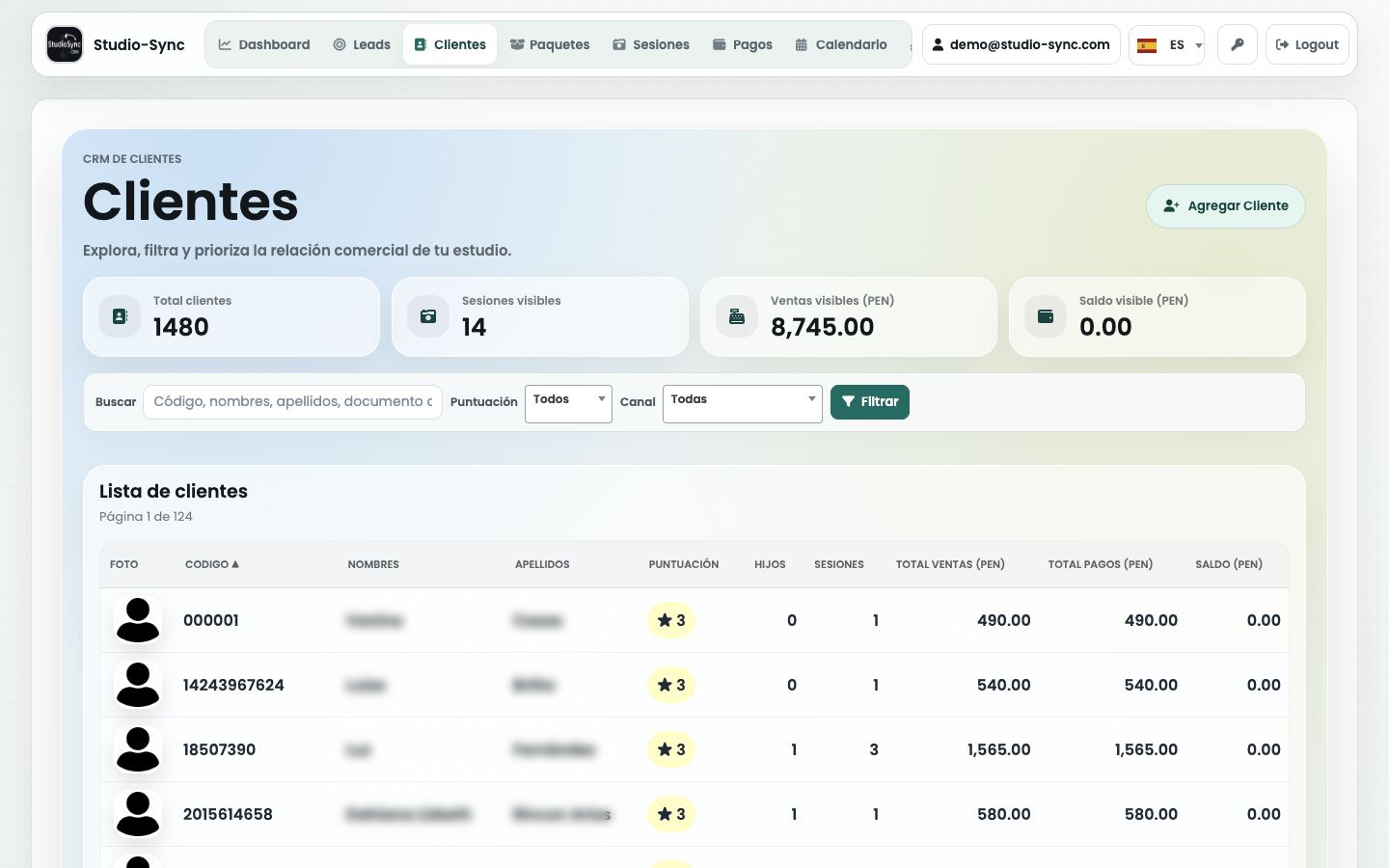This screenshot has height=868, width=1389.
Task: Open the Canal Todas dropdown
Action: (743, 403)
